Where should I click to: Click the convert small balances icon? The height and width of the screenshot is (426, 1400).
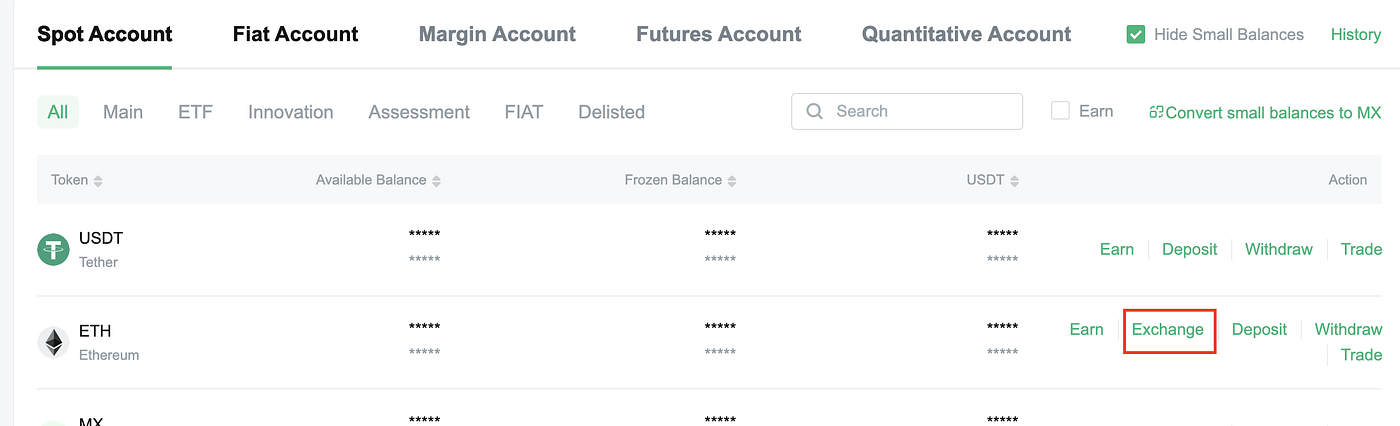pos(1156,112)
